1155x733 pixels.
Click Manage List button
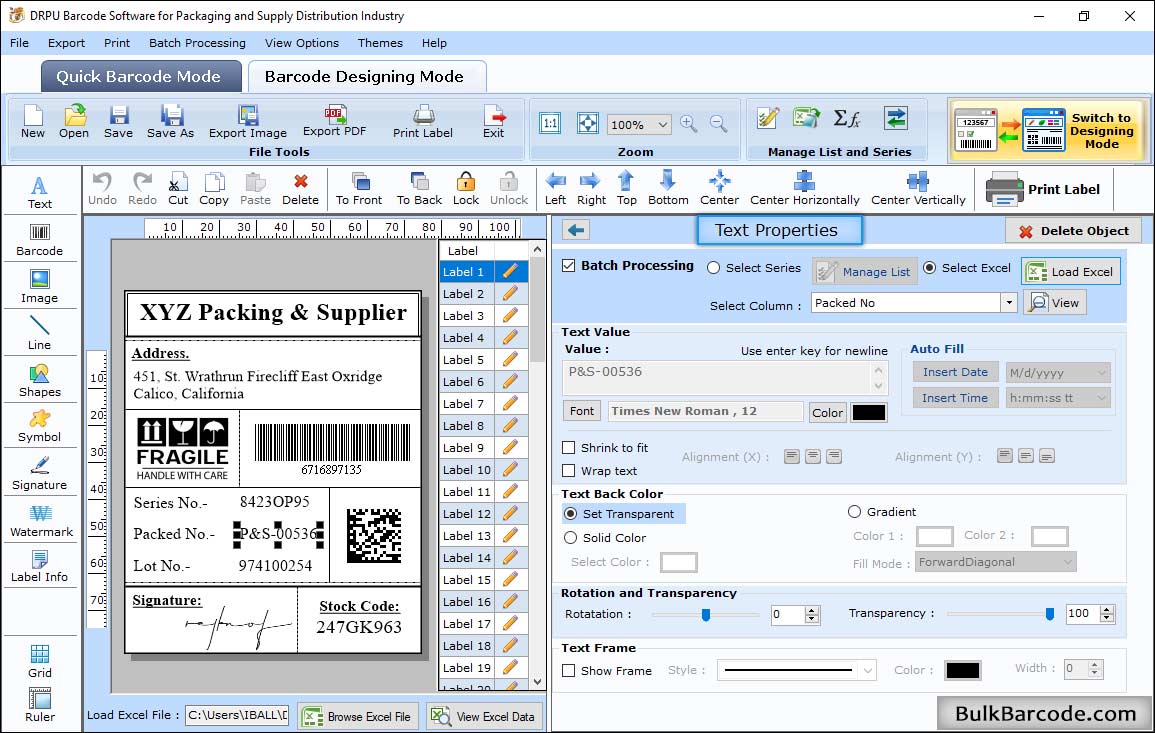click(x=865, y=272)
